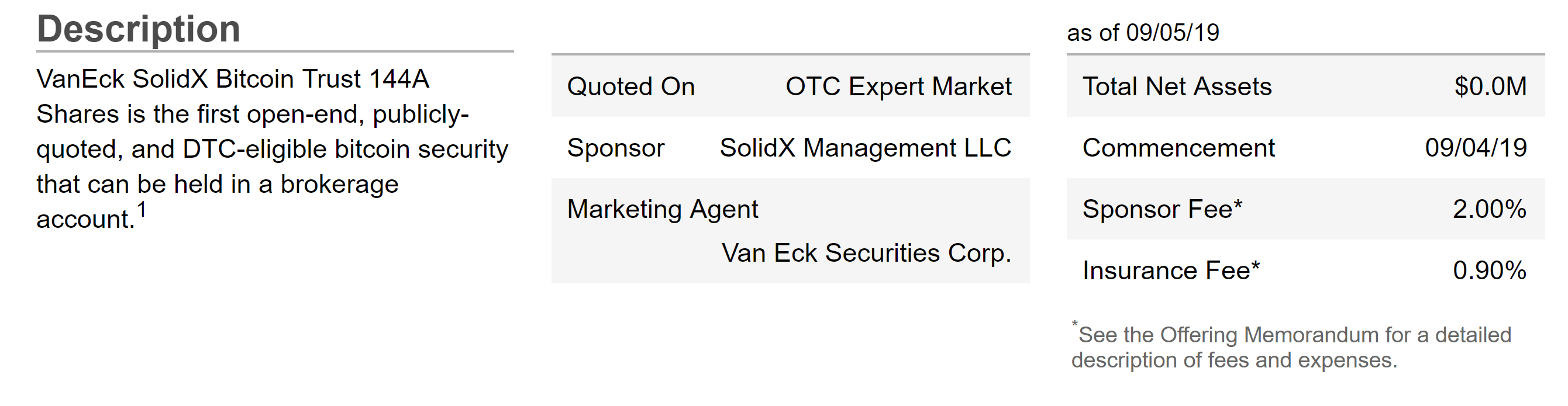Image resolution: width=1568 pixels, height=406 pixels.
Task: Click the 0.90% insurance fee value
Action: pos(1489,271)
